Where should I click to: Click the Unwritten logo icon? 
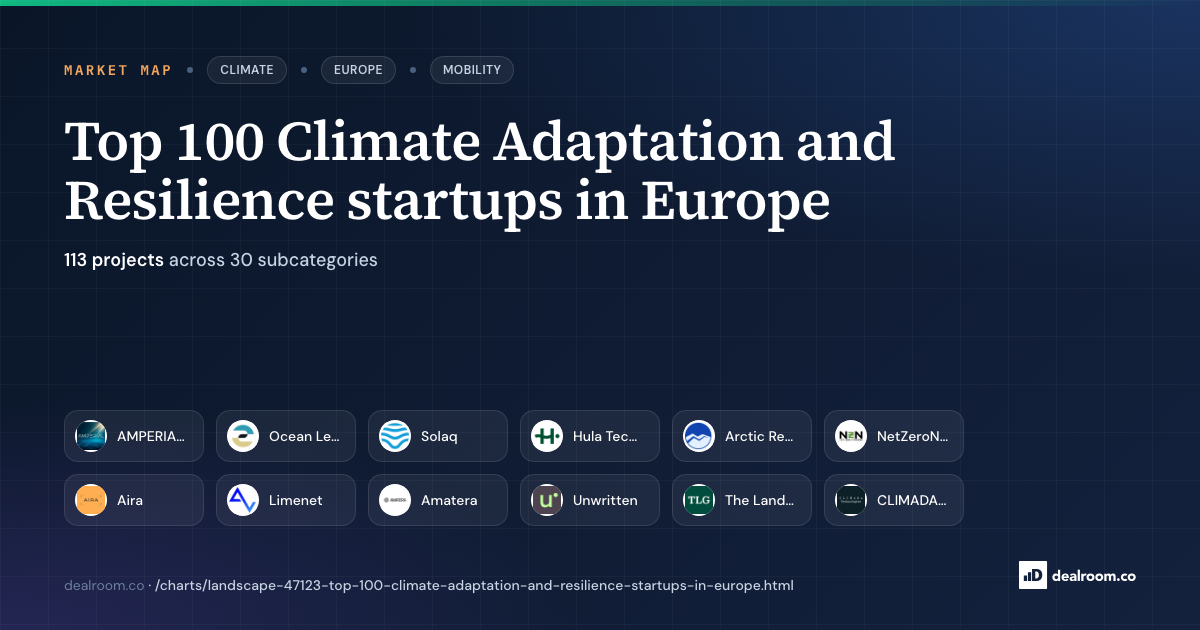click(x=547, y=500)
